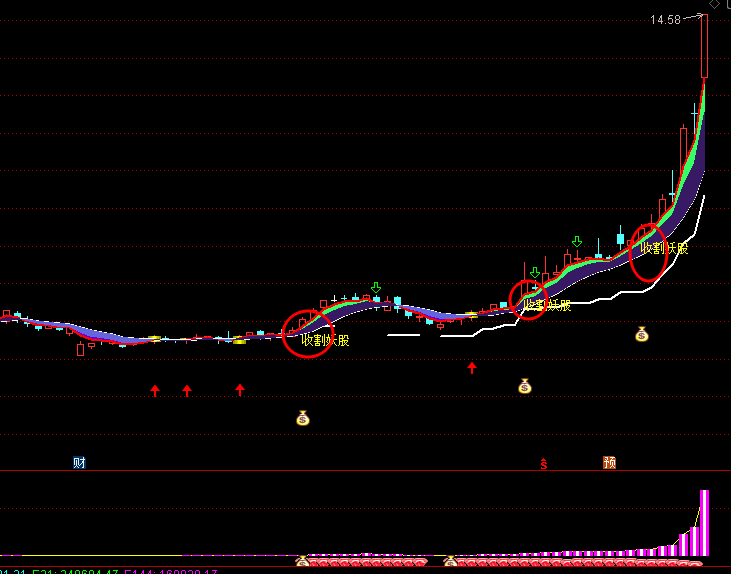This screenshot has height=574, width=731.
Task: Click the red S marker above the volume pane
Action: tap(544, 463)
